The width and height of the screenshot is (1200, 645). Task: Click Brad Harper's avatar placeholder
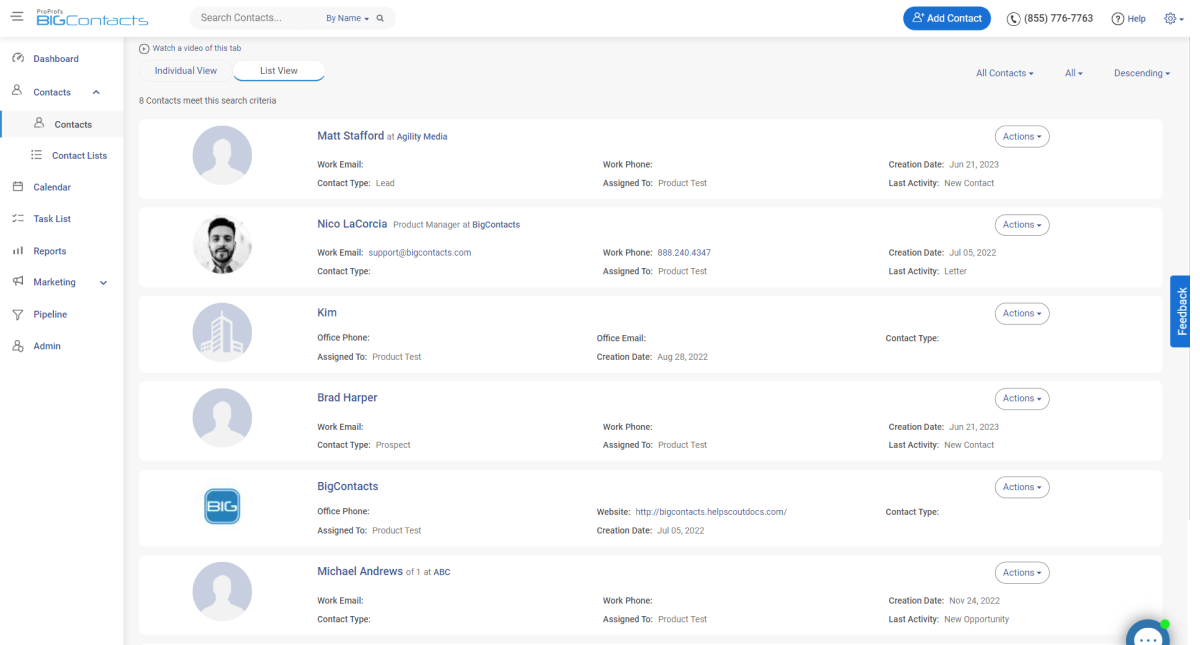[222, 417]
